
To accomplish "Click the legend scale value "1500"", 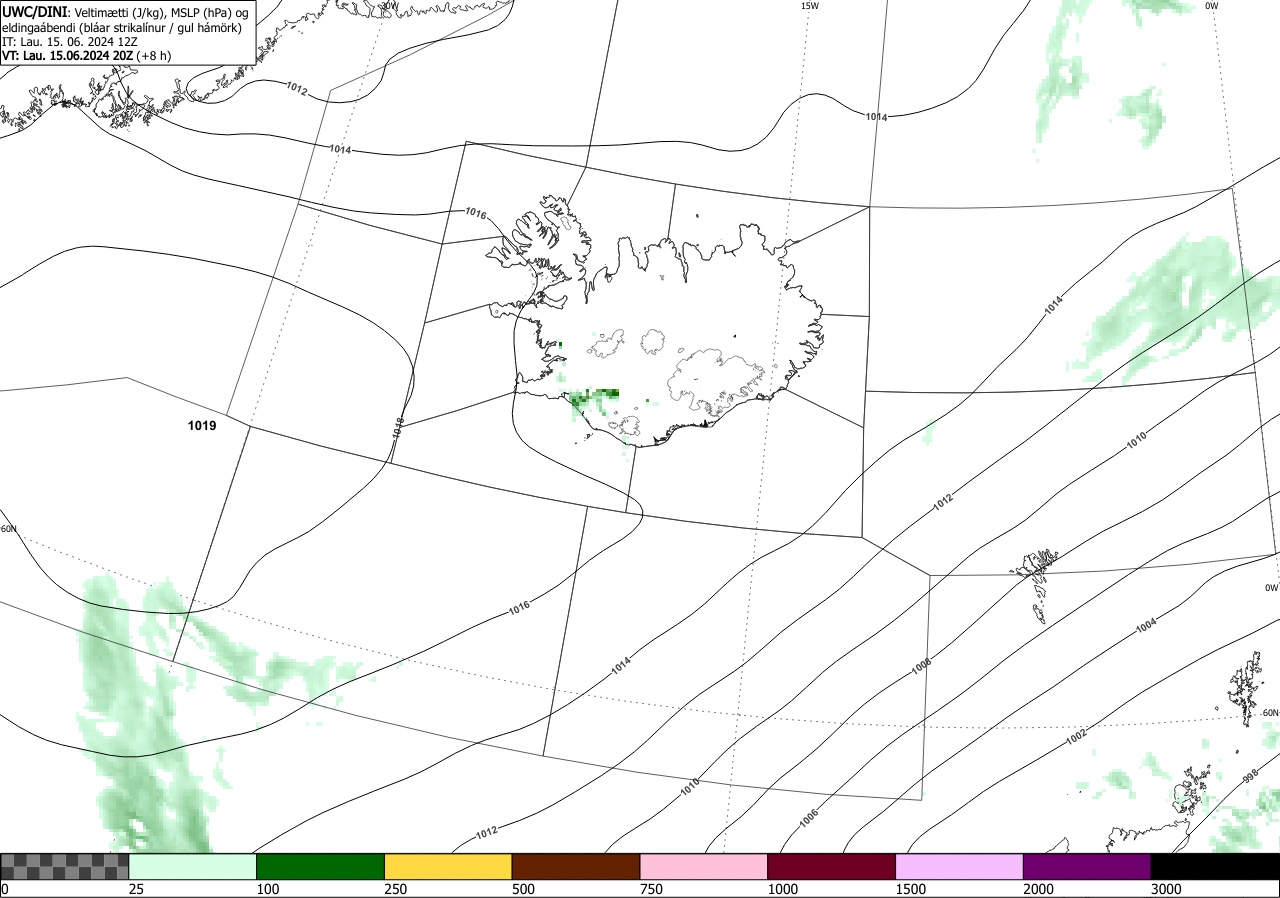I will click(910, 889).
